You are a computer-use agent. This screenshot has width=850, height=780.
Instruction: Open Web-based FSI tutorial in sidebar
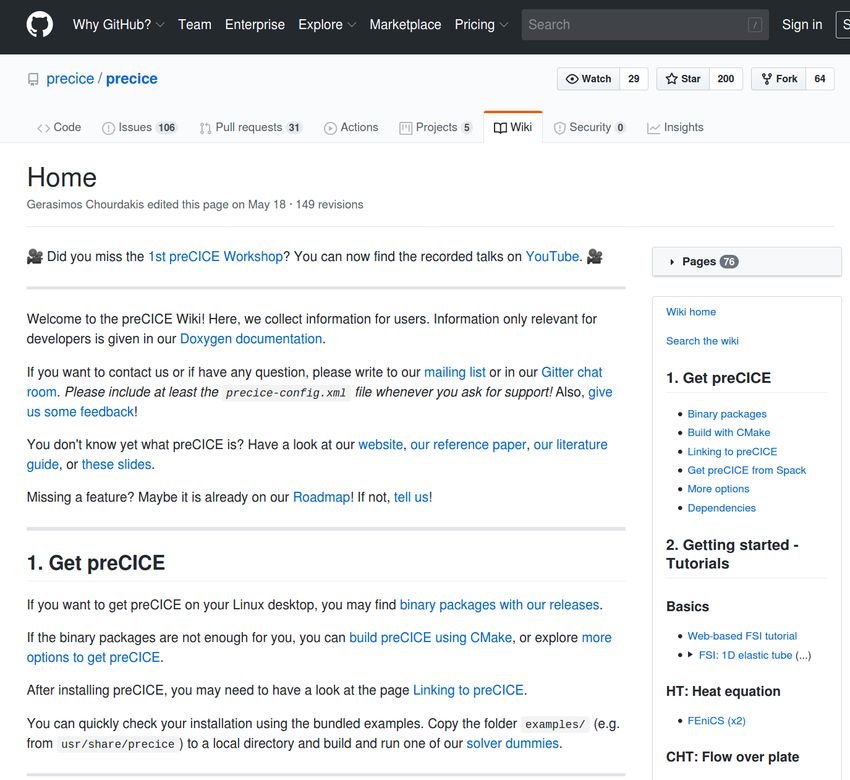742,636
